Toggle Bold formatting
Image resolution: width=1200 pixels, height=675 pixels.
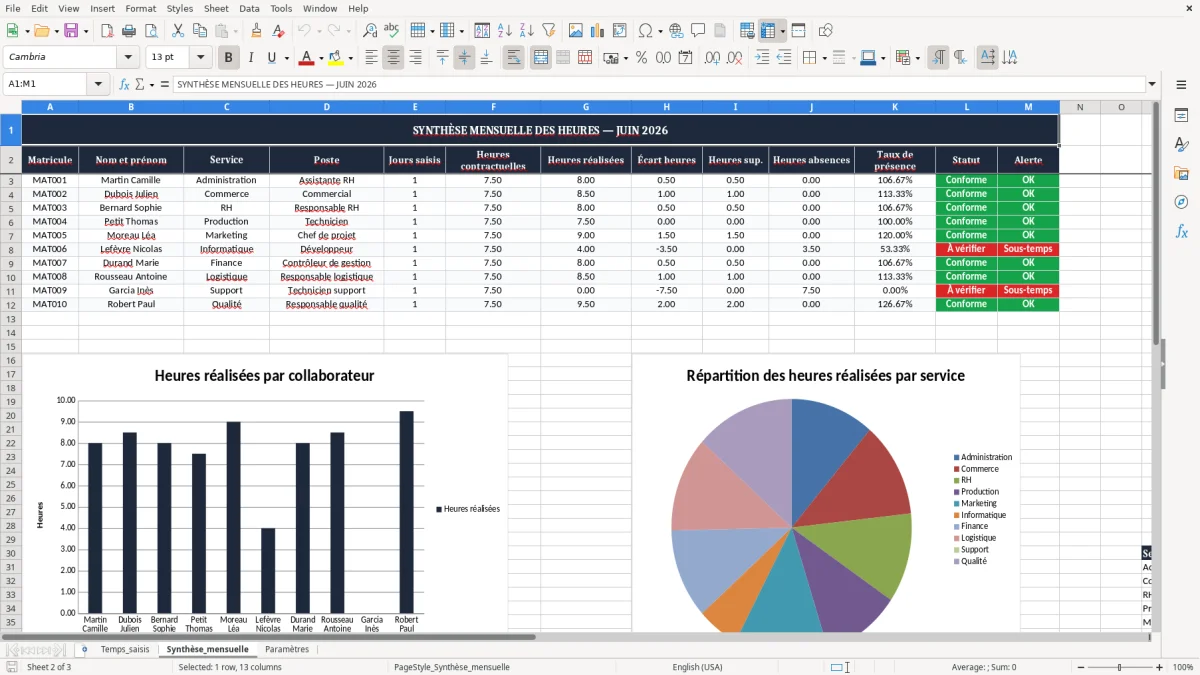(229, 58)
